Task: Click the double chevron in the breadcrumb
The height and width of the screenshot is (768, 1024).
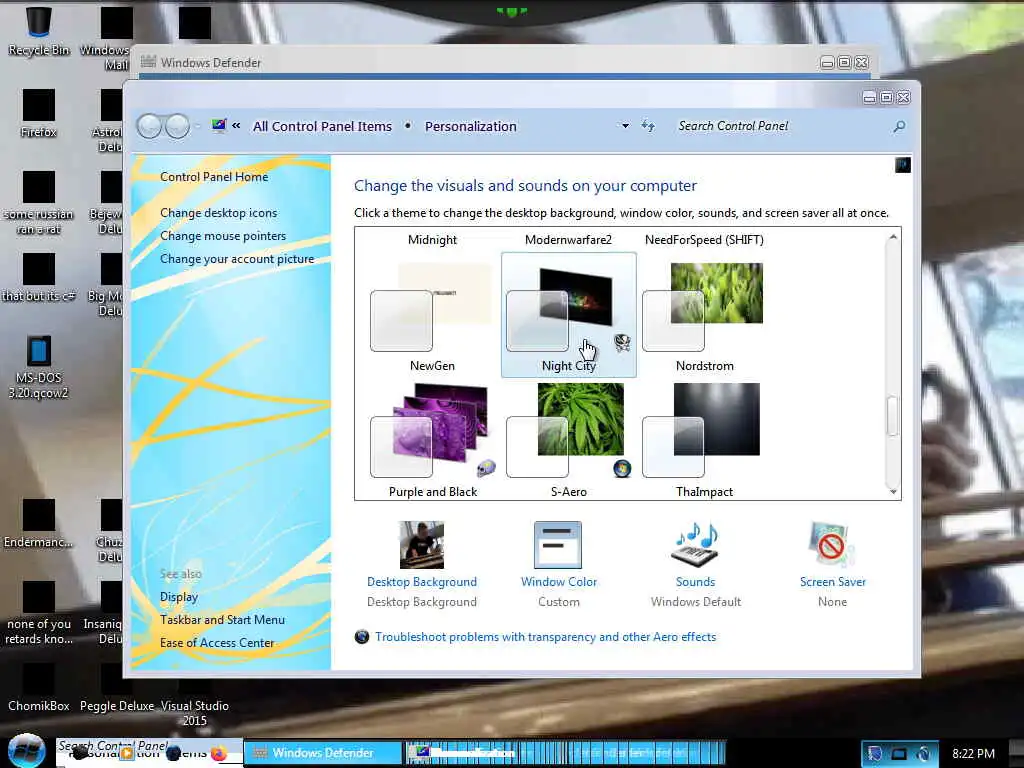Action: point(236,125)
